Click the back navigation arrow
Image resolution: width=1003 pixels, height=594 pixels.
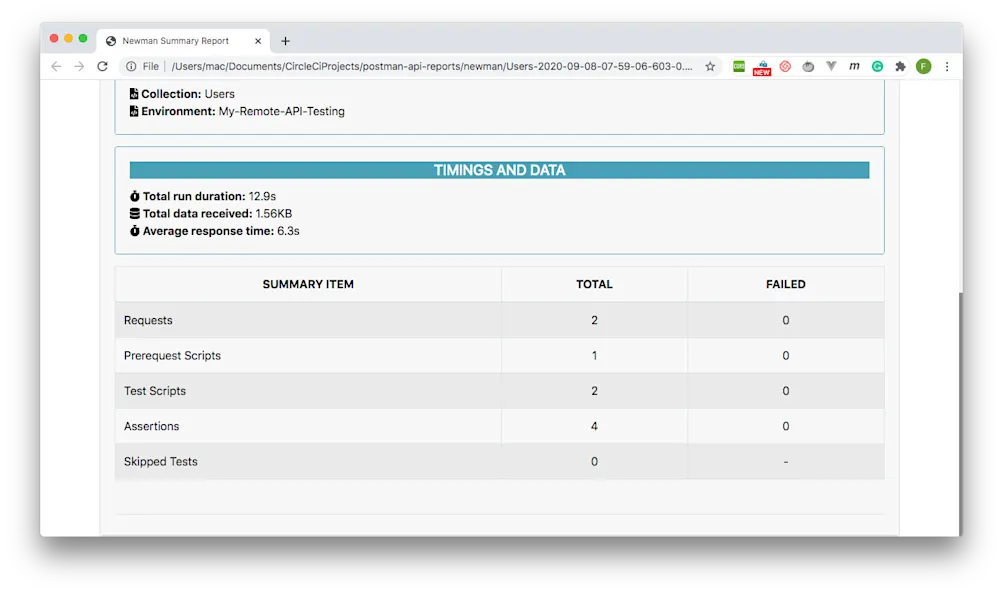56,66
